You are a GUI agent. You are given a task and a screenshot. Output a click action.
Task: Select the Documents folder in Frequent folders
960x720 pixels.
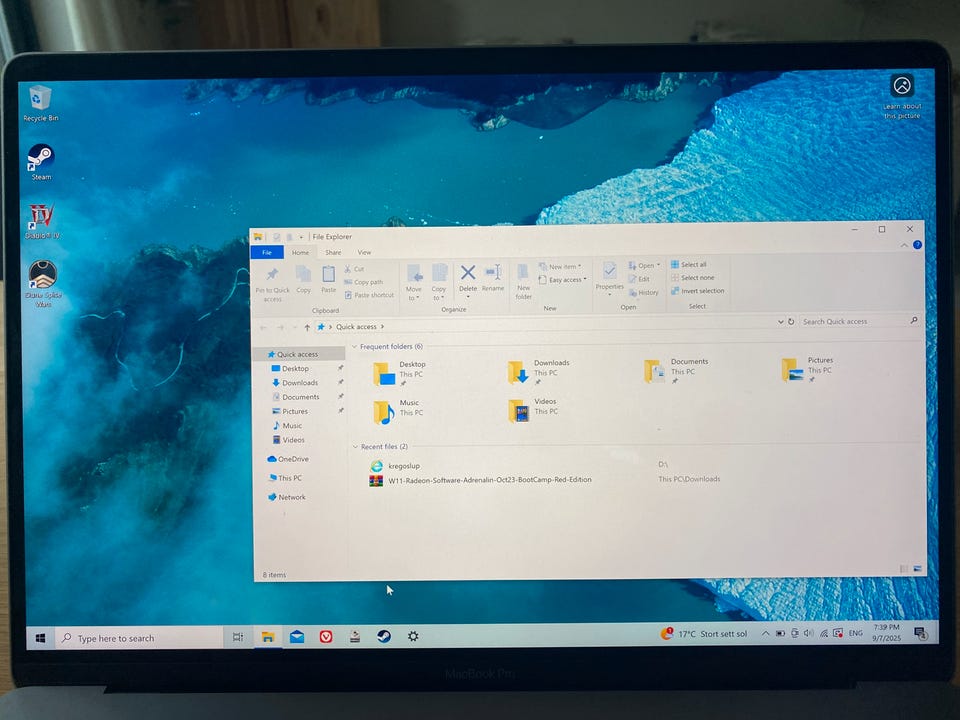676,370
